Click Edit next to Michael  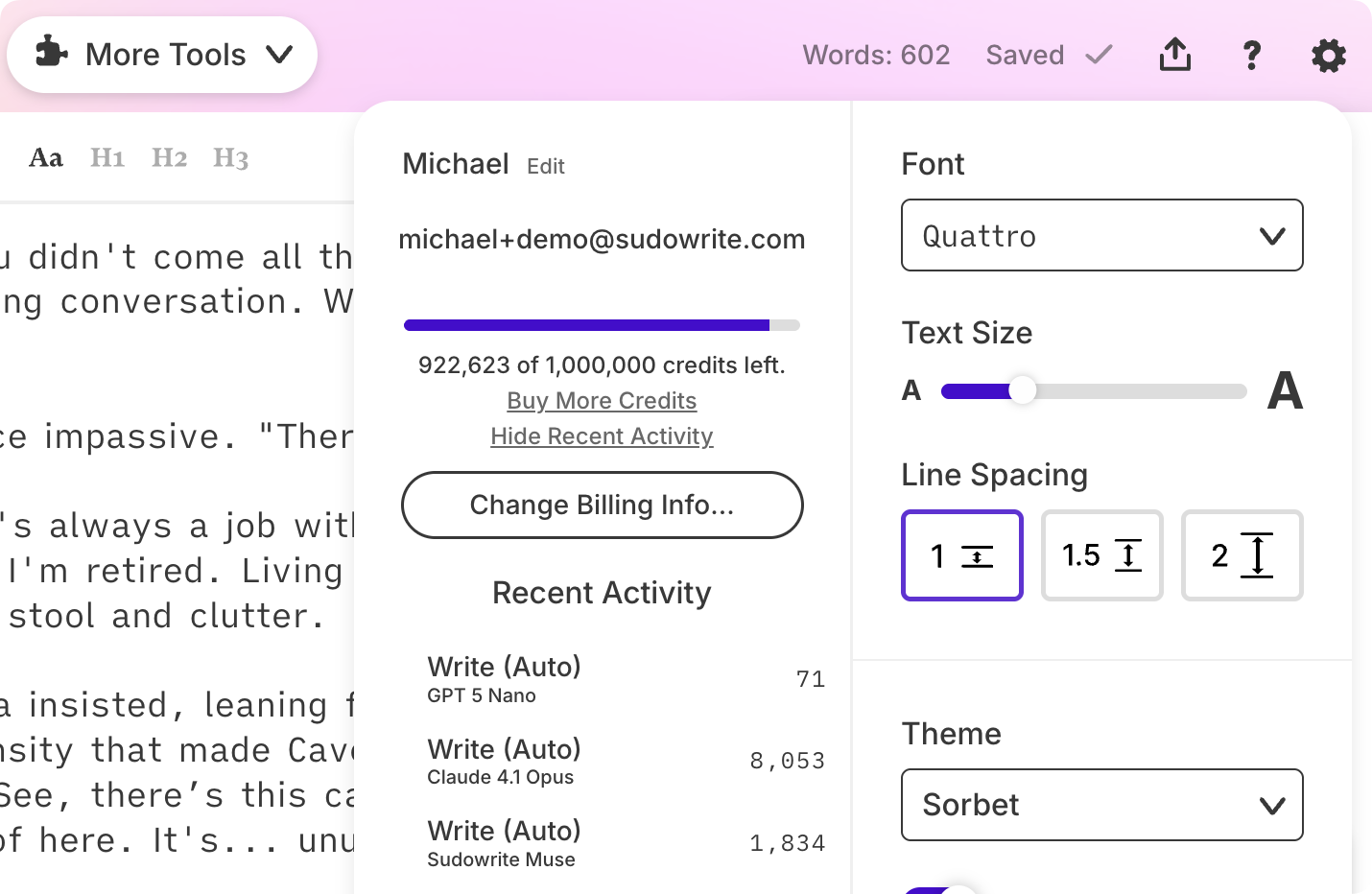(546, 167)
